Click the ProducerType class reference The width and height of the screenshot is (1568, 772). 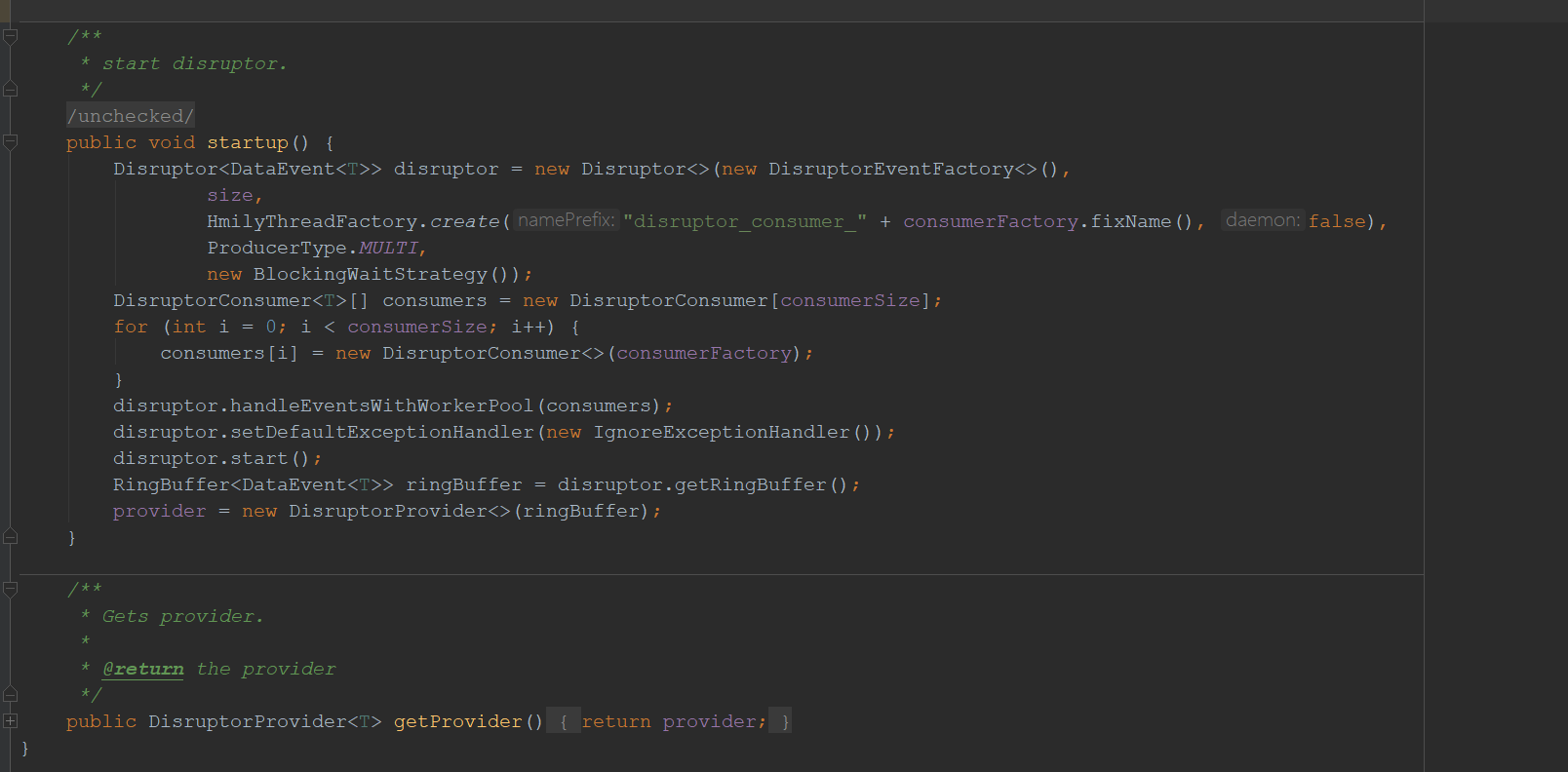277,248
